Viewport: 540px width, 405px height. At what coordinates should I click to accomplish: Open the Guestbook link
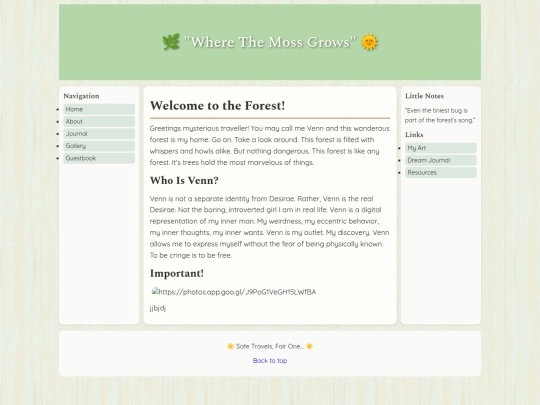(99, 158)
